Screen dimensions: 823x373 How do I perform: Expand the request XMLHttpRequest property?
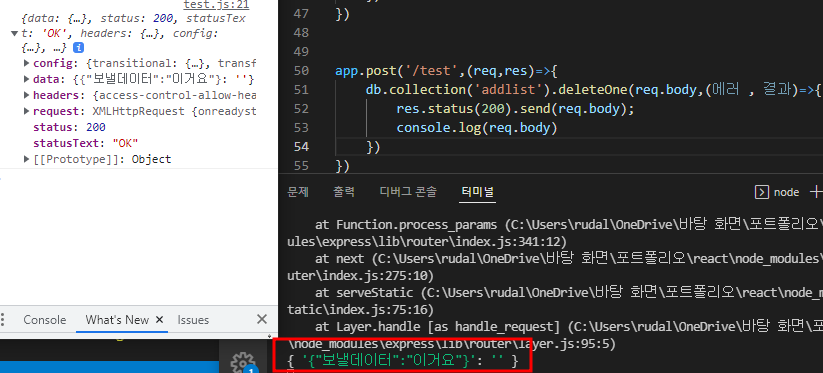pos(27,111)
